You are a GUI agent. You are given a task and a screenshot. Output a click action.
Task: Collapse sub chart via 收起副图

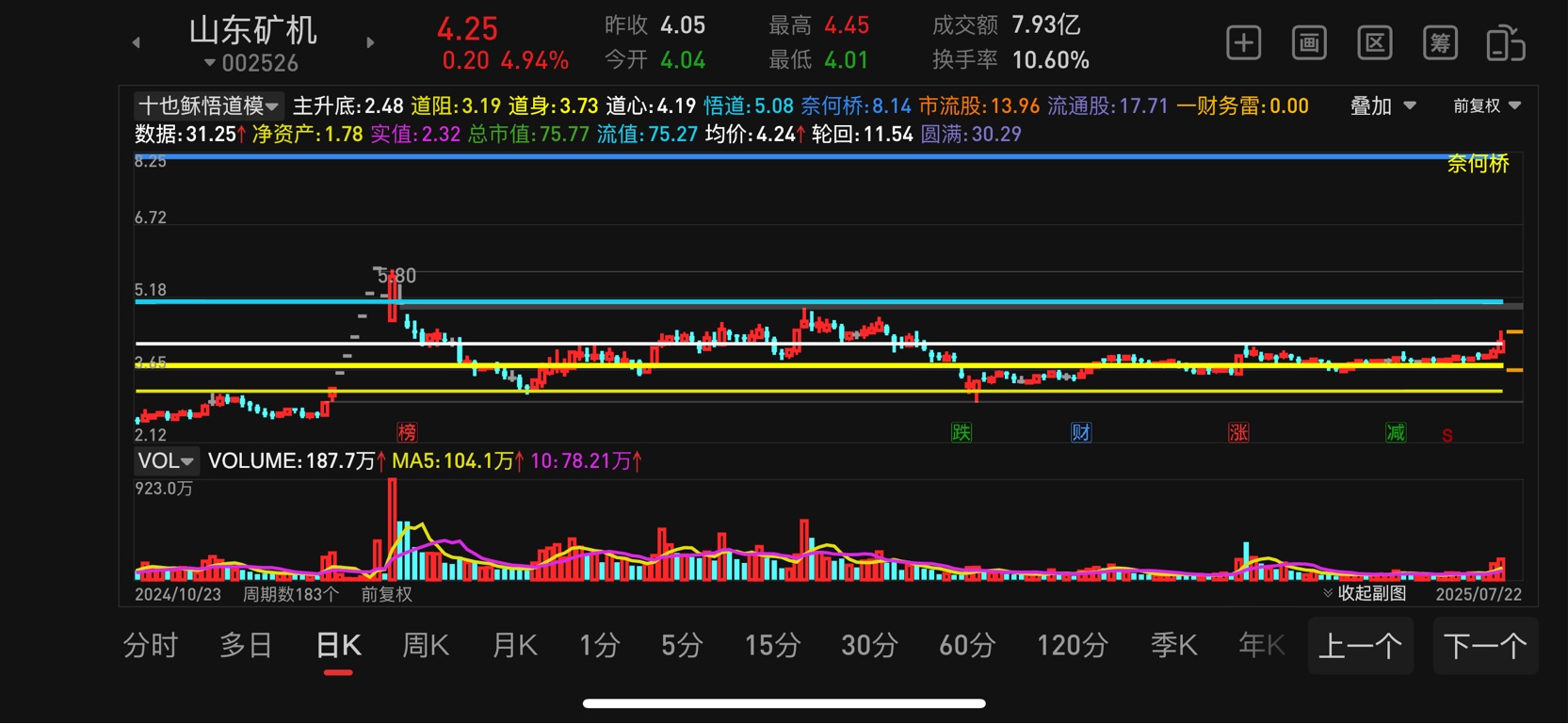click(1365, 593)
